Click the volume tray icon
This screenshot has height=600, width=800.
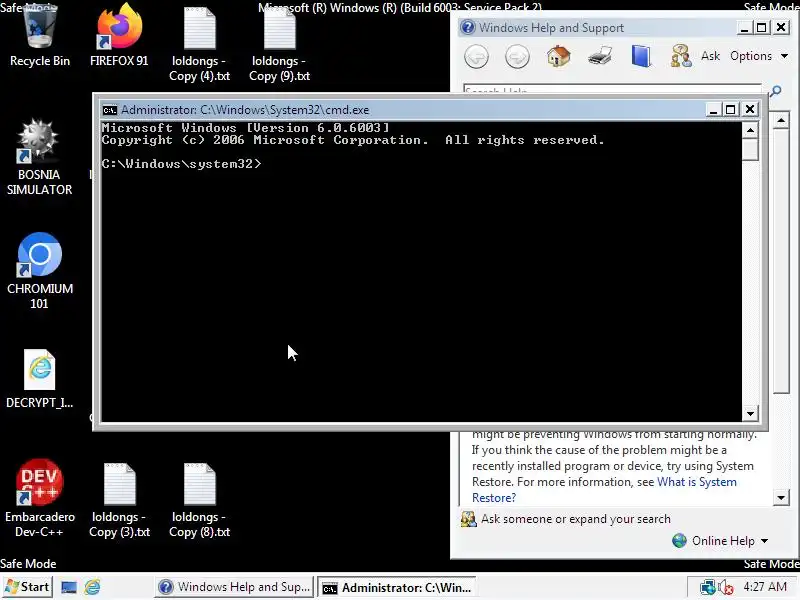tap(726, 587)
